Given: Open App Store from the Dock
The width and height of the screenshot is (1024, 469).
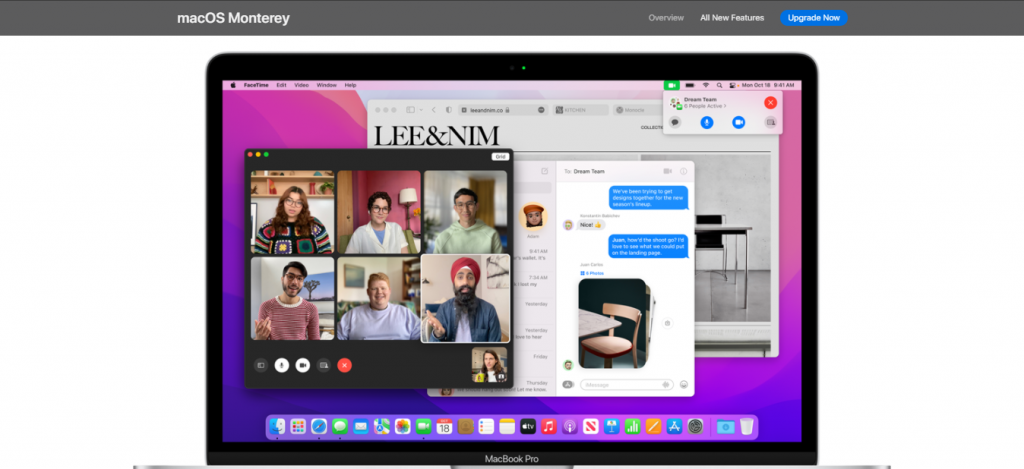Looking at the screenshot, I should (675, 427).
